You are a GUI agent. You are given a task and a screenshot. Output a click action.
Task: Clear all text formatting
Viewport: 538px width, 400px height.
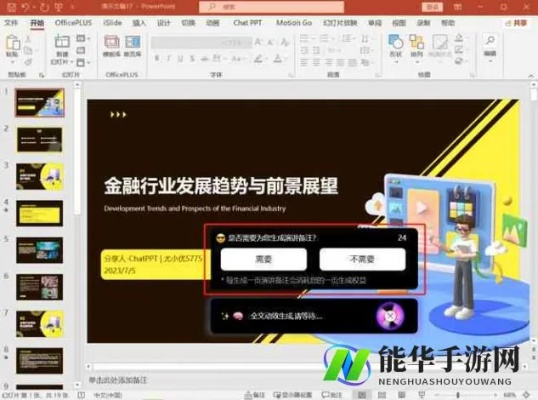tap(284, 42)
